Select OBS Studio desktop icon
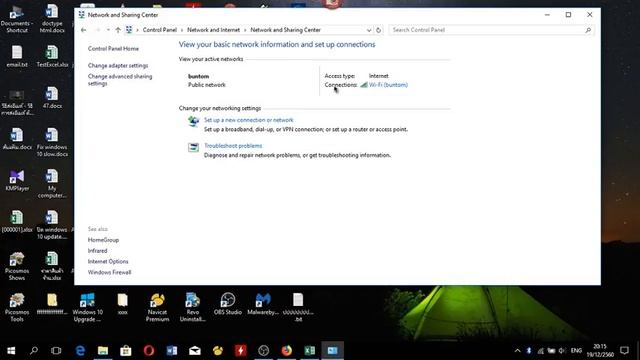Image resolution: width=640 pixels, height=360 pixels. [228, 304]
